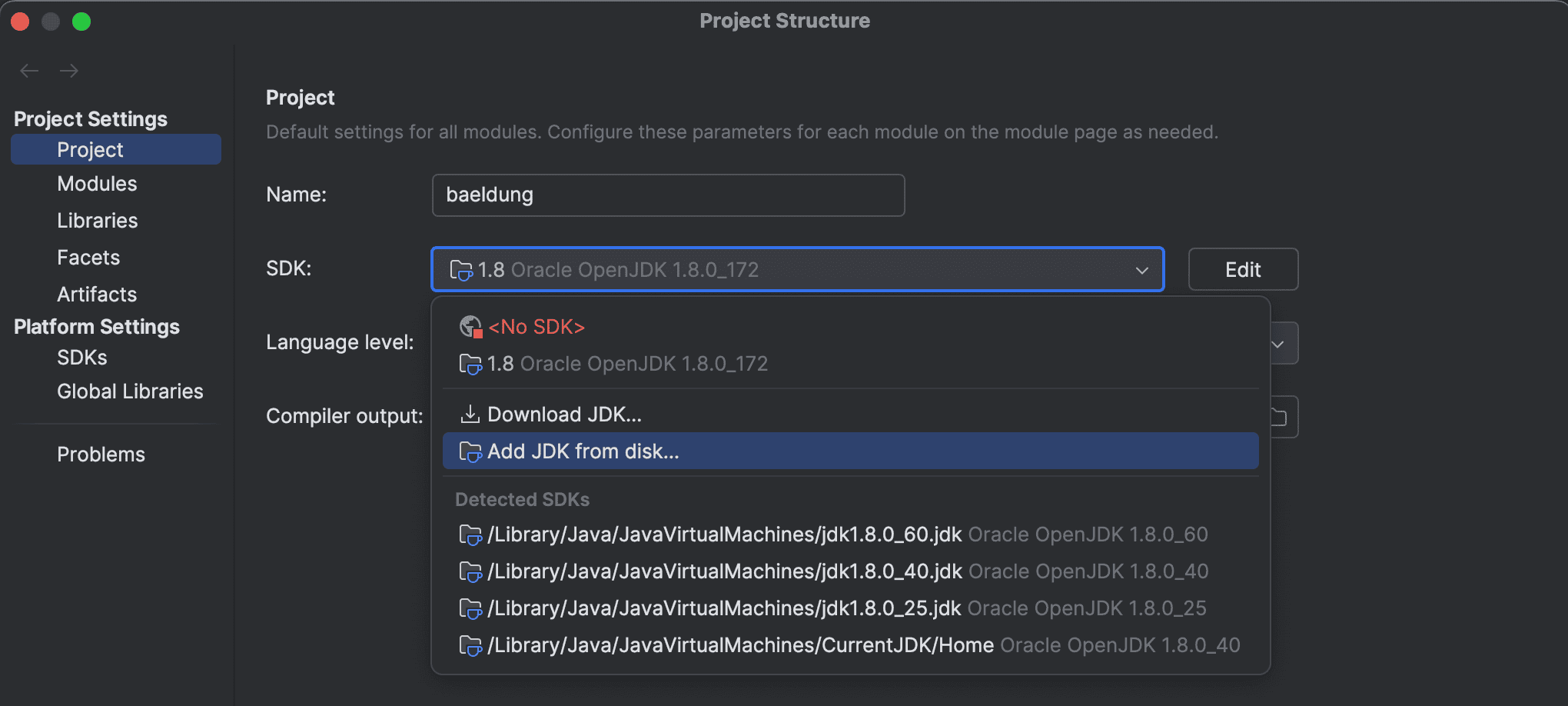1568x706 pixels.
Task: Pick detected SDK jdk1.8.0_25.jdk
Action: 851,608
